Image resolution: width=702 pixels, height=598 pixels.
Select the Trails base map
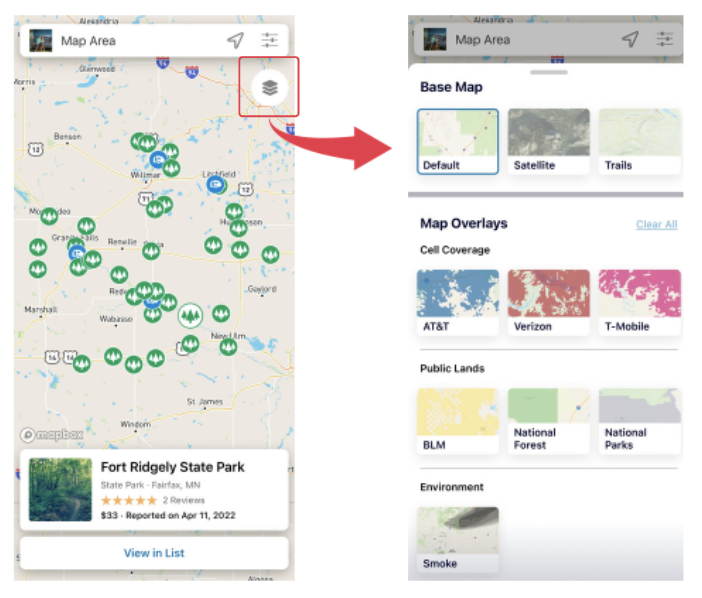tap(640, 141)
